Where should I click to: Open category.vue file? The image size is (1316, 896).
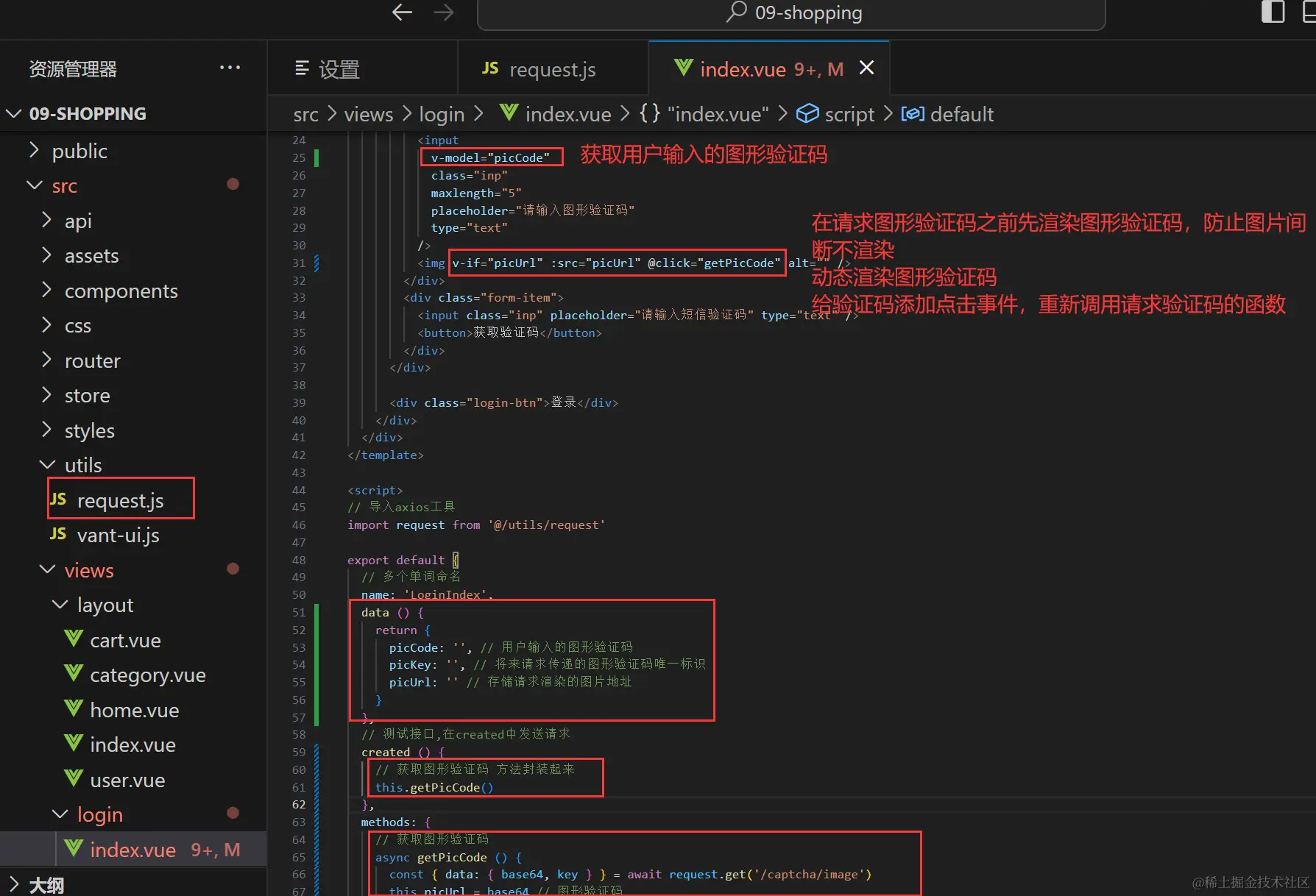tap(133, 675)
